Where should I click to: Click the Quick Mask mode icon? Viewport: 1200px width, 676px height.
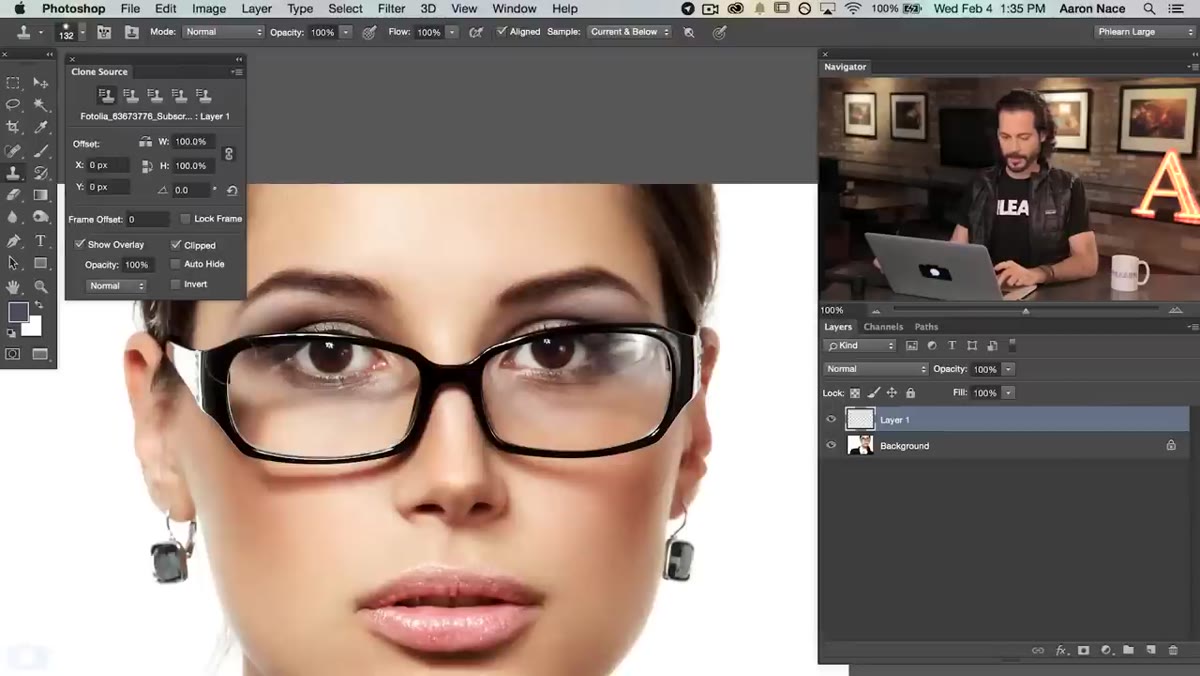[x=13, y=354]
